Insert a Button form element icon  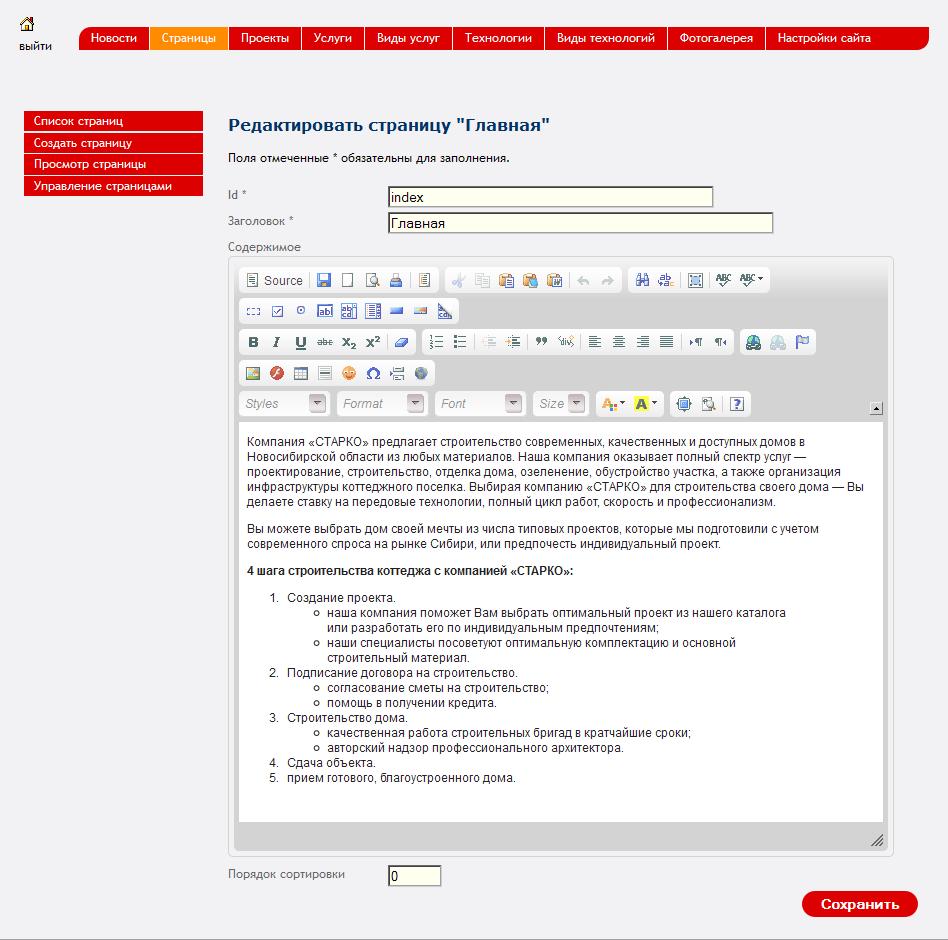(397, 311)
